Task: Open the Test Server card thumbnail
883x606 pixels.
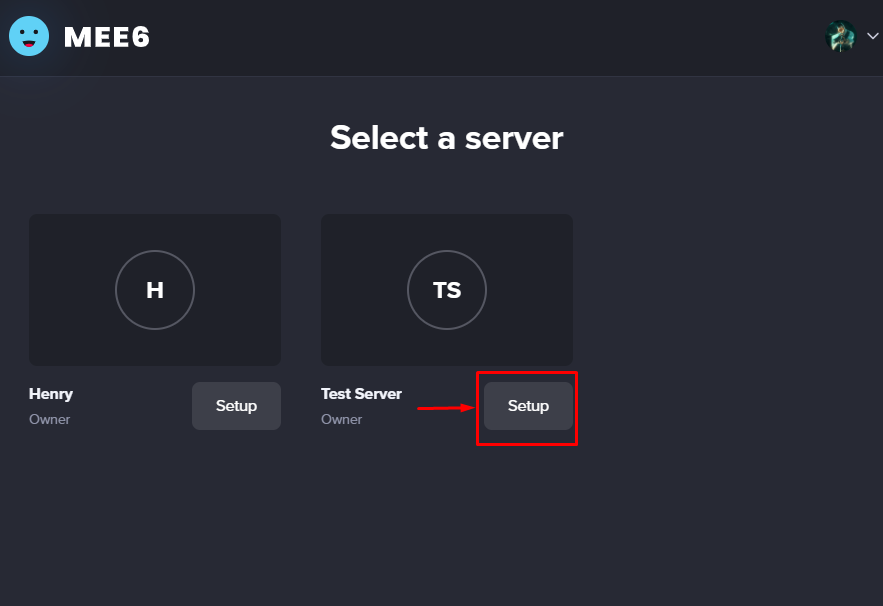Action: pyautogui.click(x=447, y=289)
